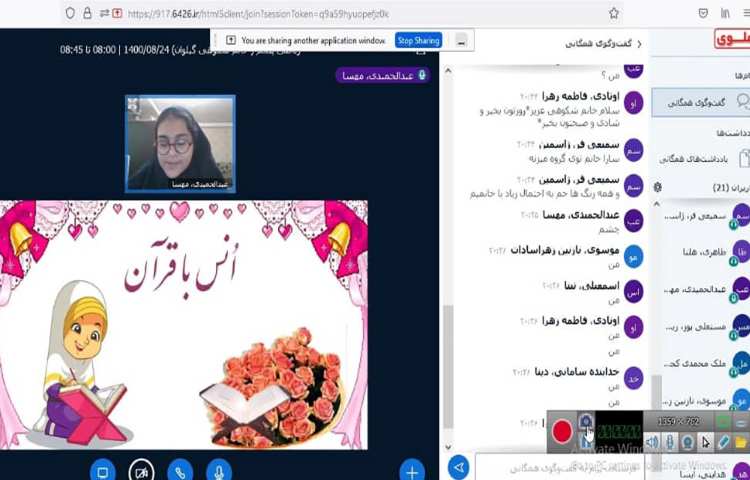Click the چشم chat message from عبدالحمیدی
Image resolution: width=750 pixels, height=480 pixels.
(x=609, y=229)
